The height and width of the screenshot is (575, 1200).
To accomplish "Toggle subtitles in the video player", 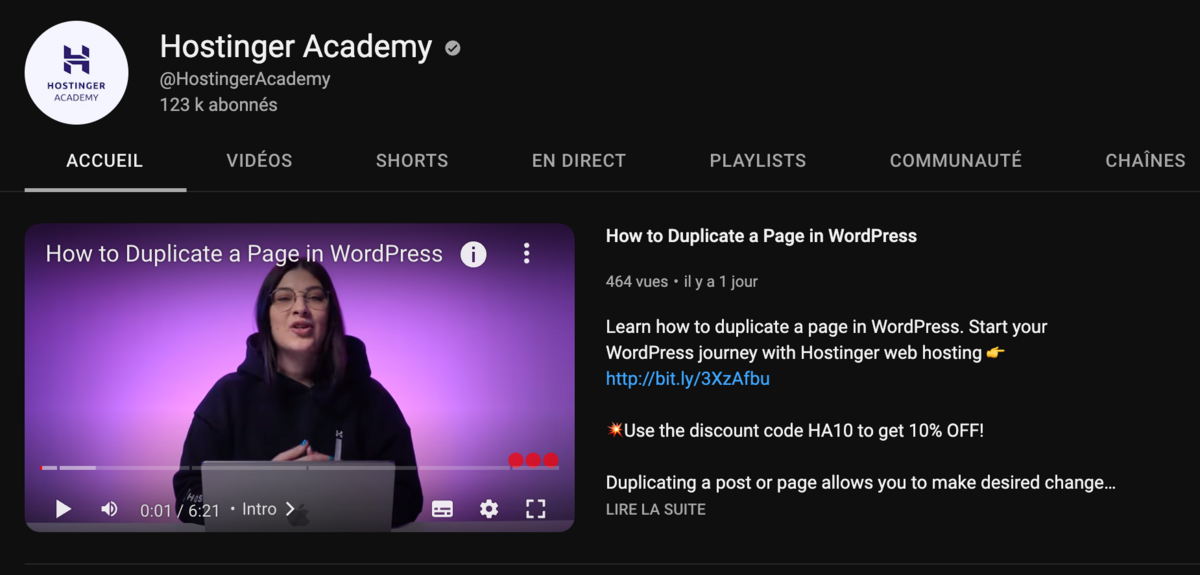I will 442,509.
